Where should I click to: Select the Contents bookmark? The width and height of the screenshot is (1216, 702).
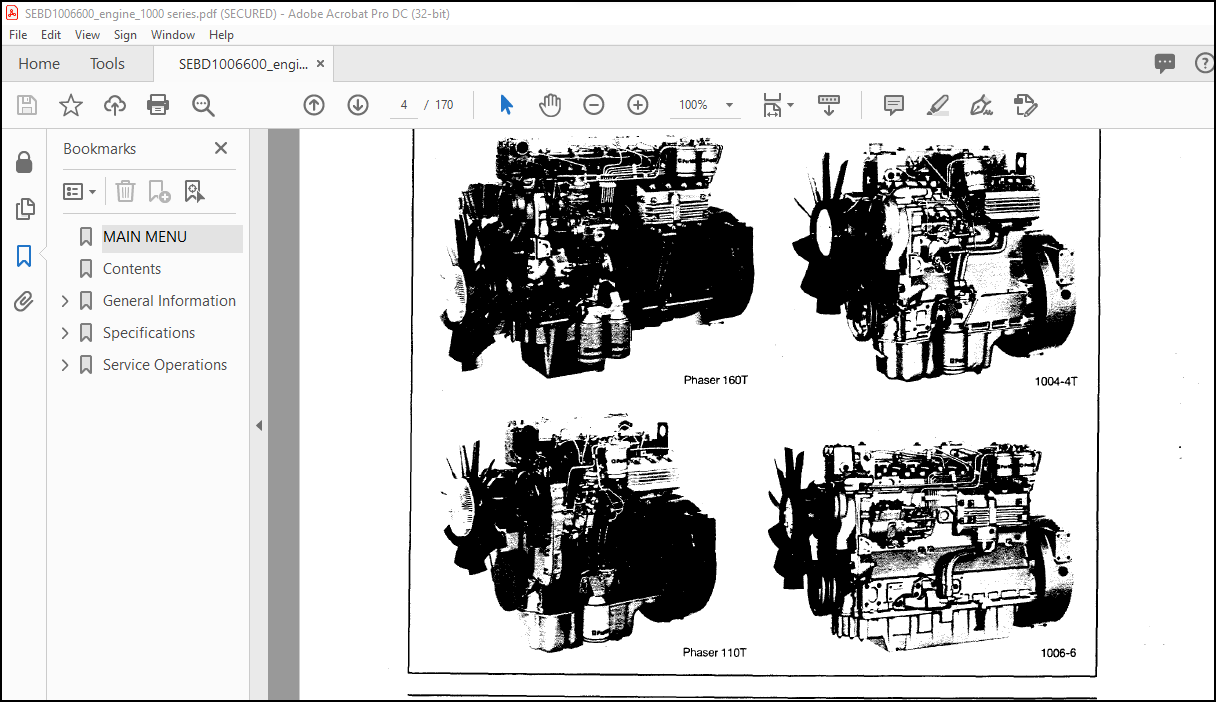(x=132, y=269)
